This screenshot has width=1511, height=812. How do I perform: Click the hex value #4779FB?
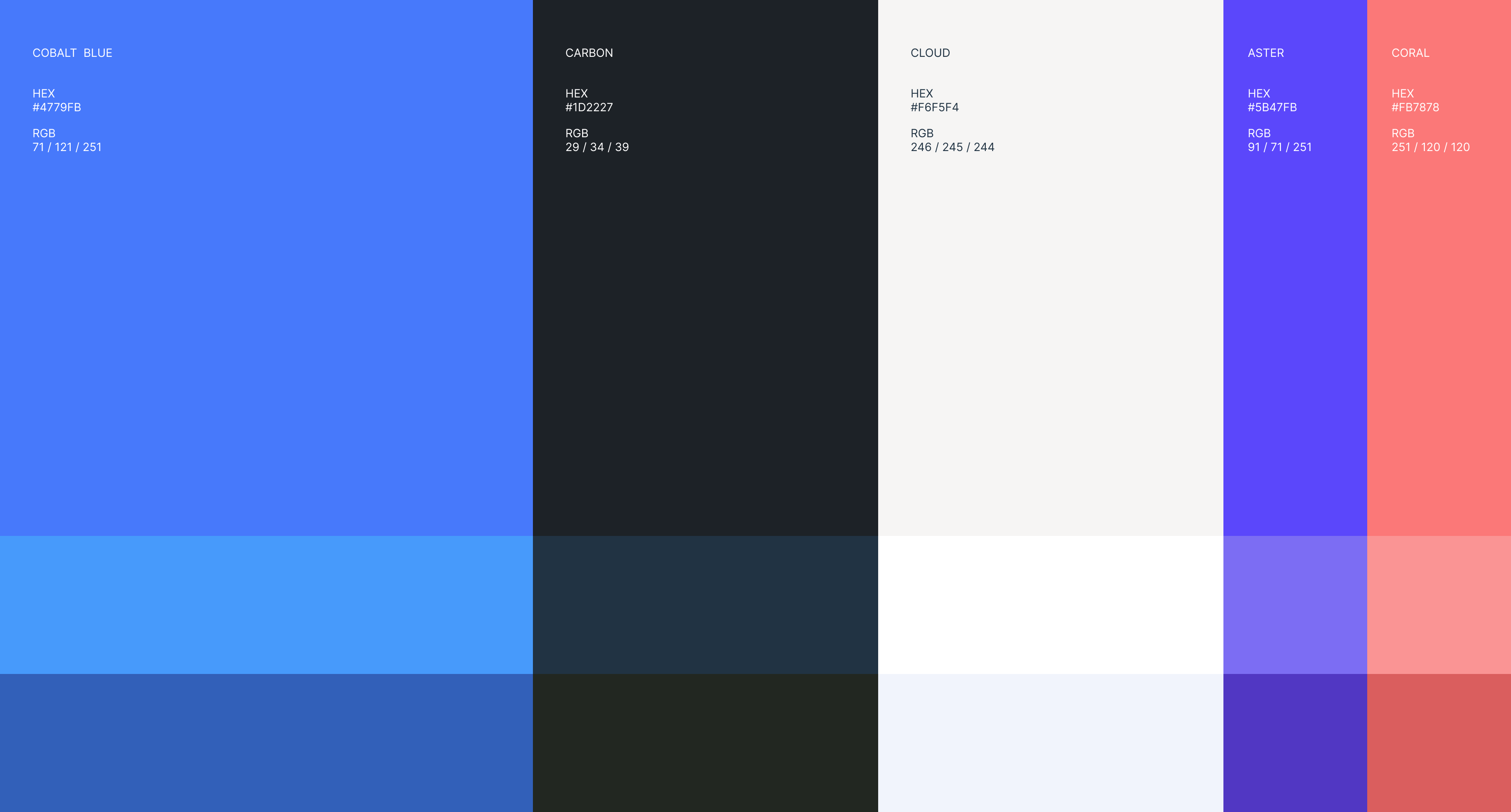point(57,107)
